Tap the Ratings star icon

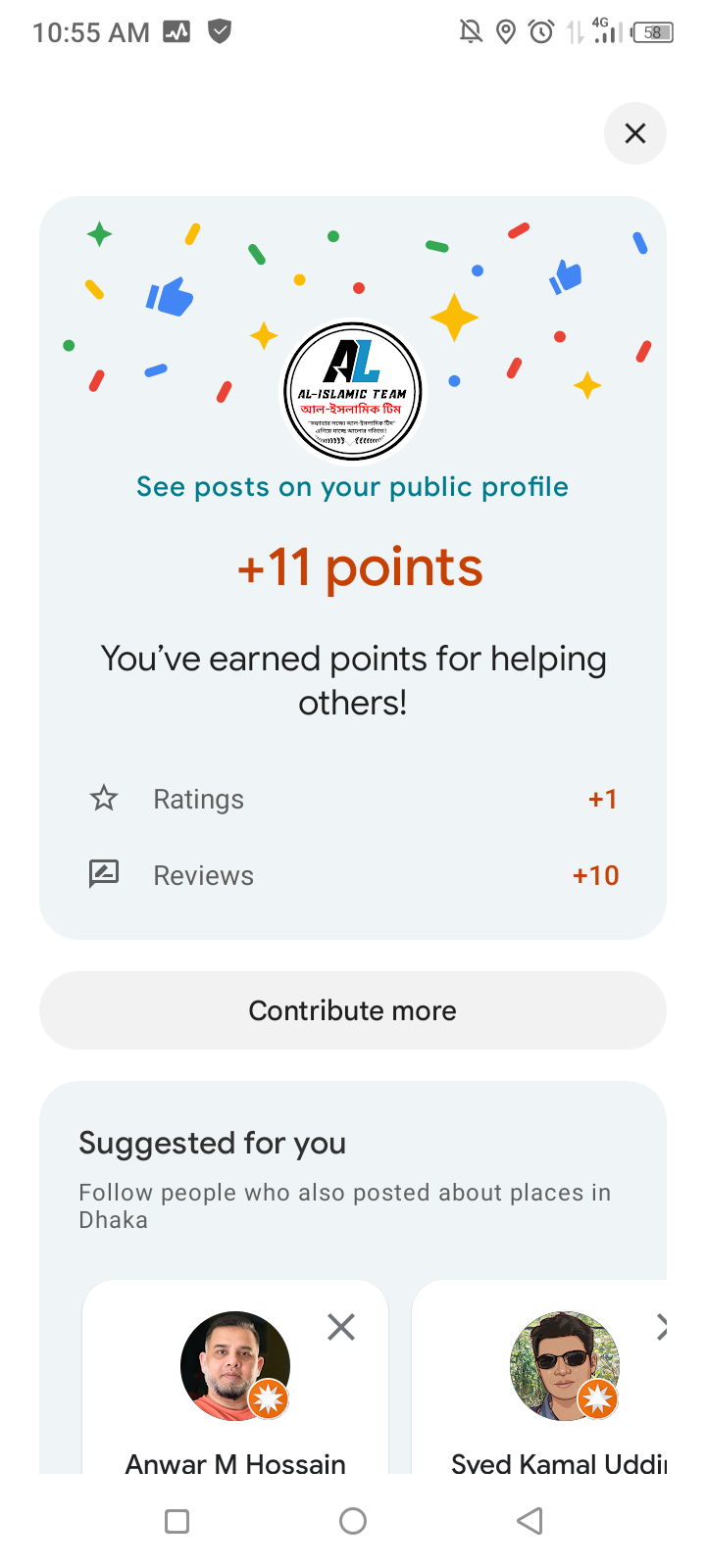(104, 799)
